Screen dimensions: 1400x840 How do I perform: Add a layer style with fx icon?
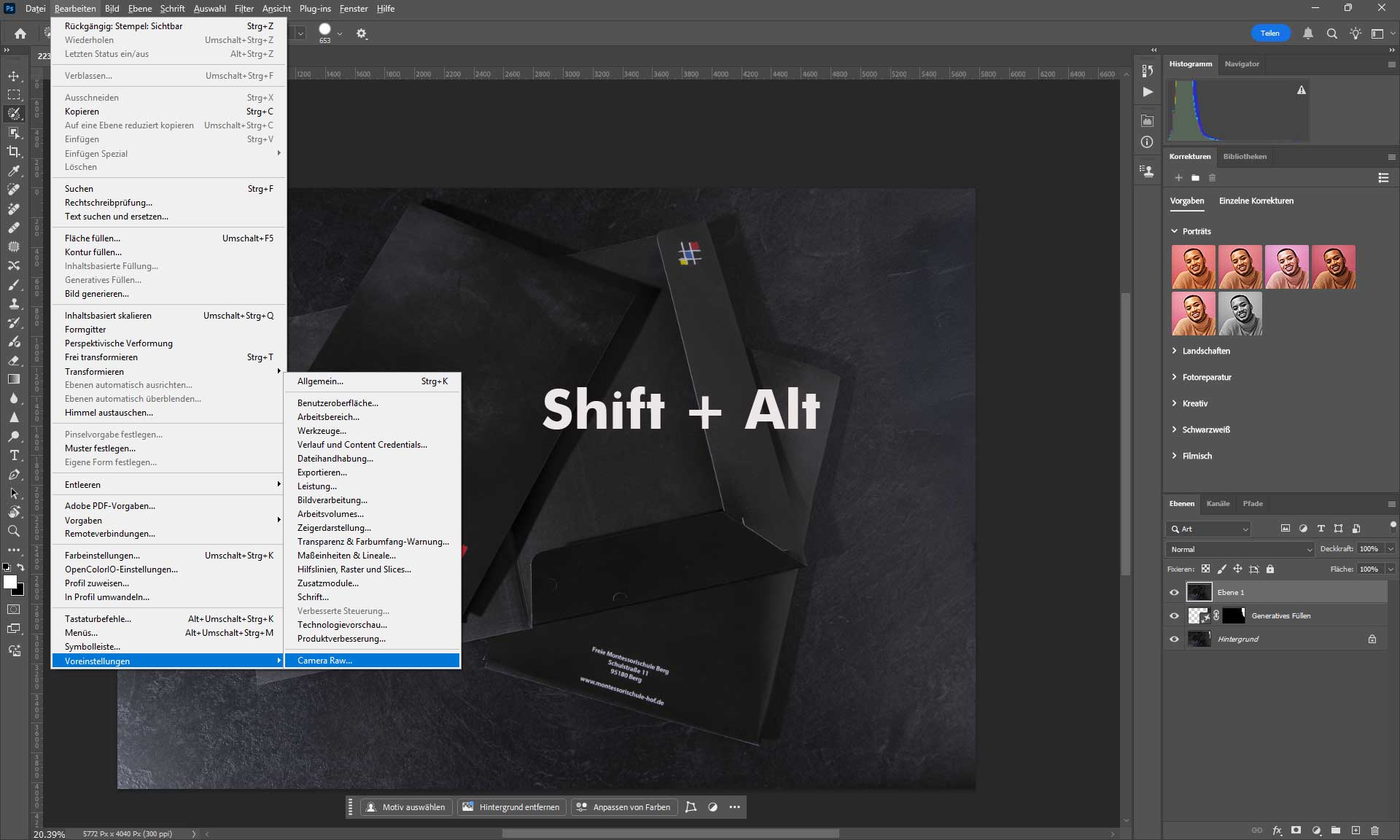point(1277,831)
